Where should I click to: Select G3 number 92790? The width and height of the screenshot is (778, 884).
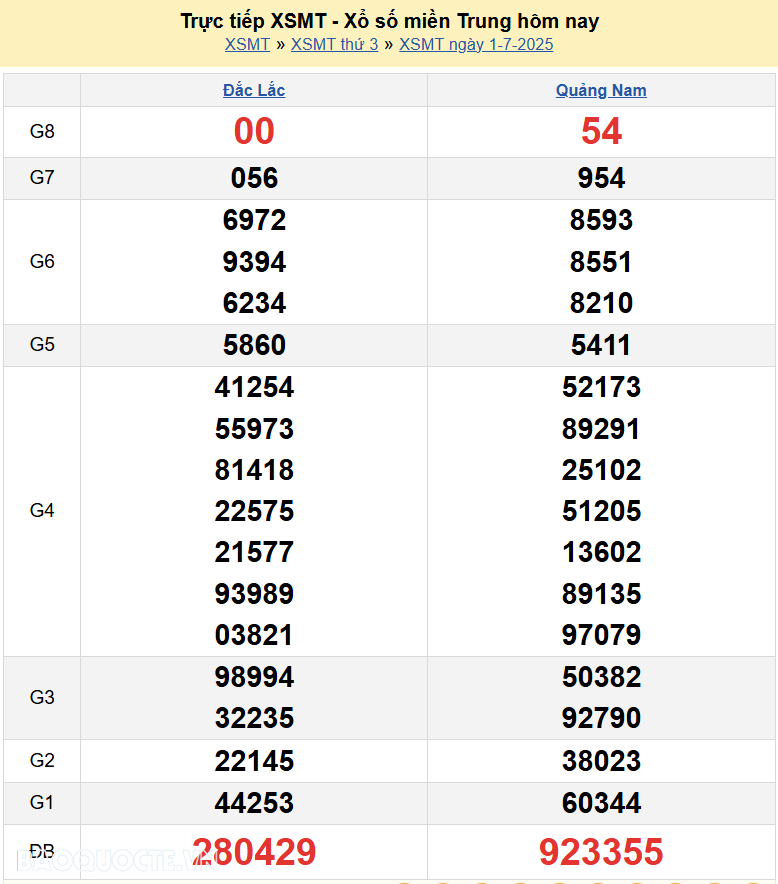point(601,718)
